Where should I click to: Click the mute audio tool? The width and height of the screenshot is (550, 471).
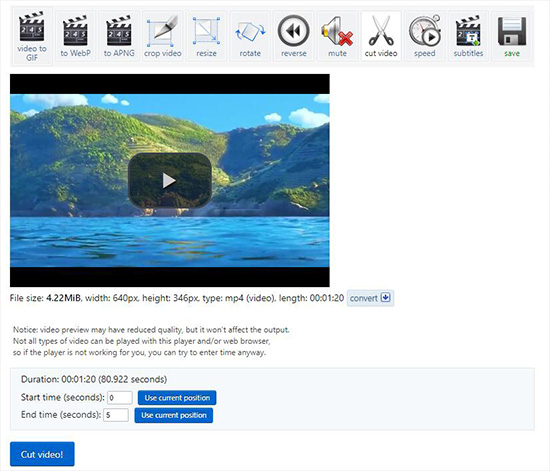coord(337,36)
